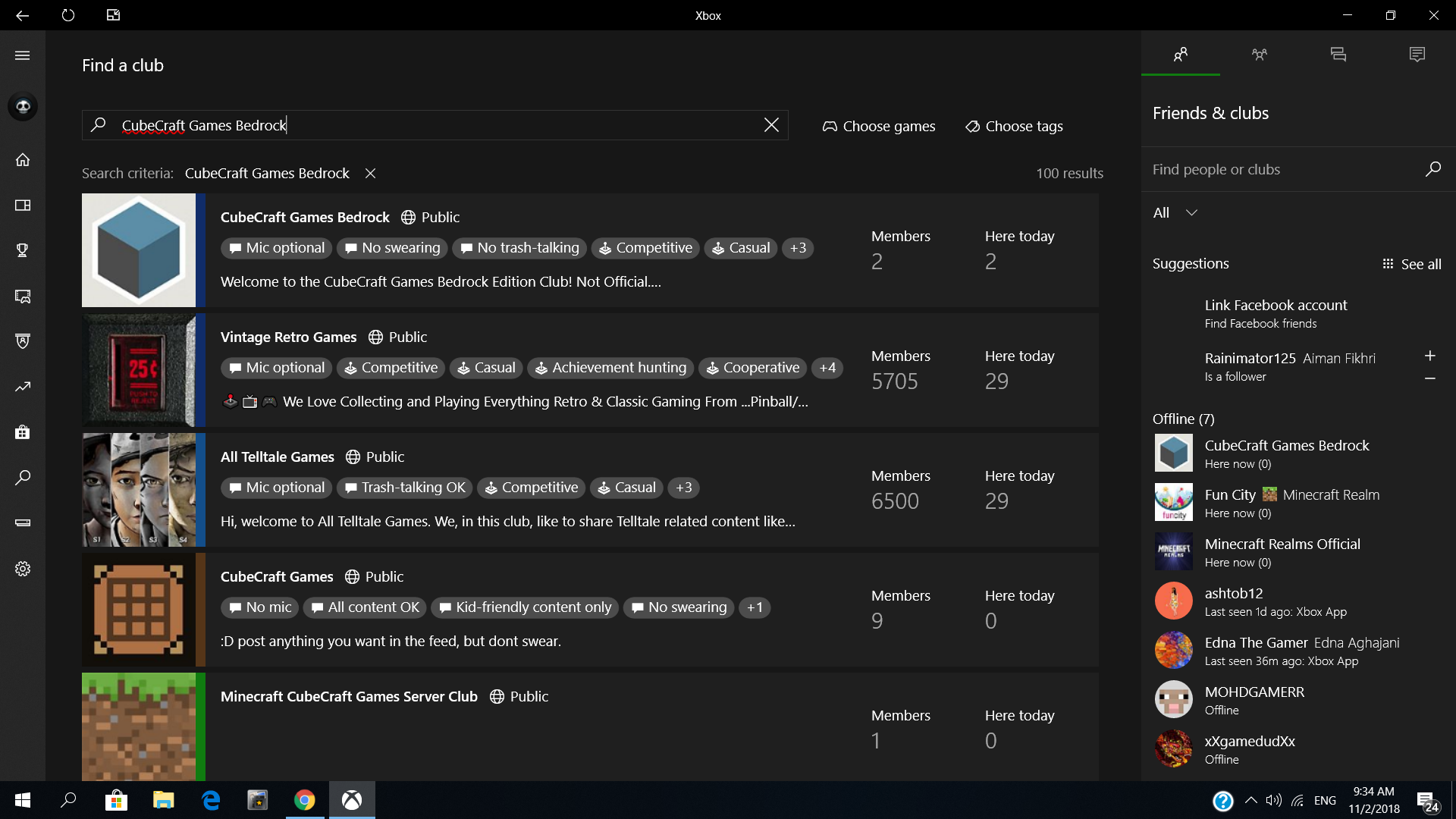
Task: Switch to the Parties tab
Action: [x=1260, y=54]
